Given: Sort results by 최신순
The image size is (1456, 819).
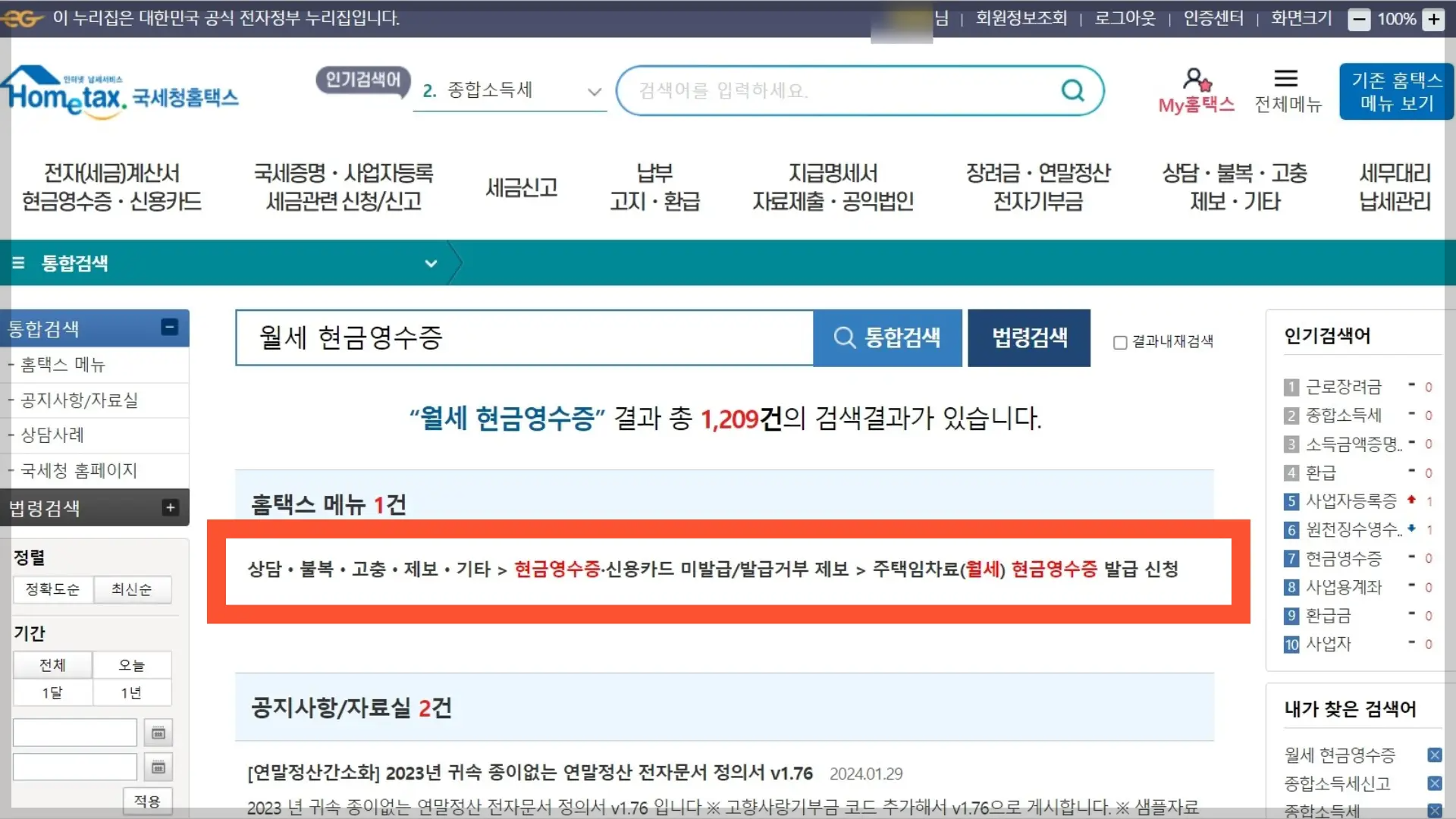Looking at the screenshot, I should pos(131,589).
